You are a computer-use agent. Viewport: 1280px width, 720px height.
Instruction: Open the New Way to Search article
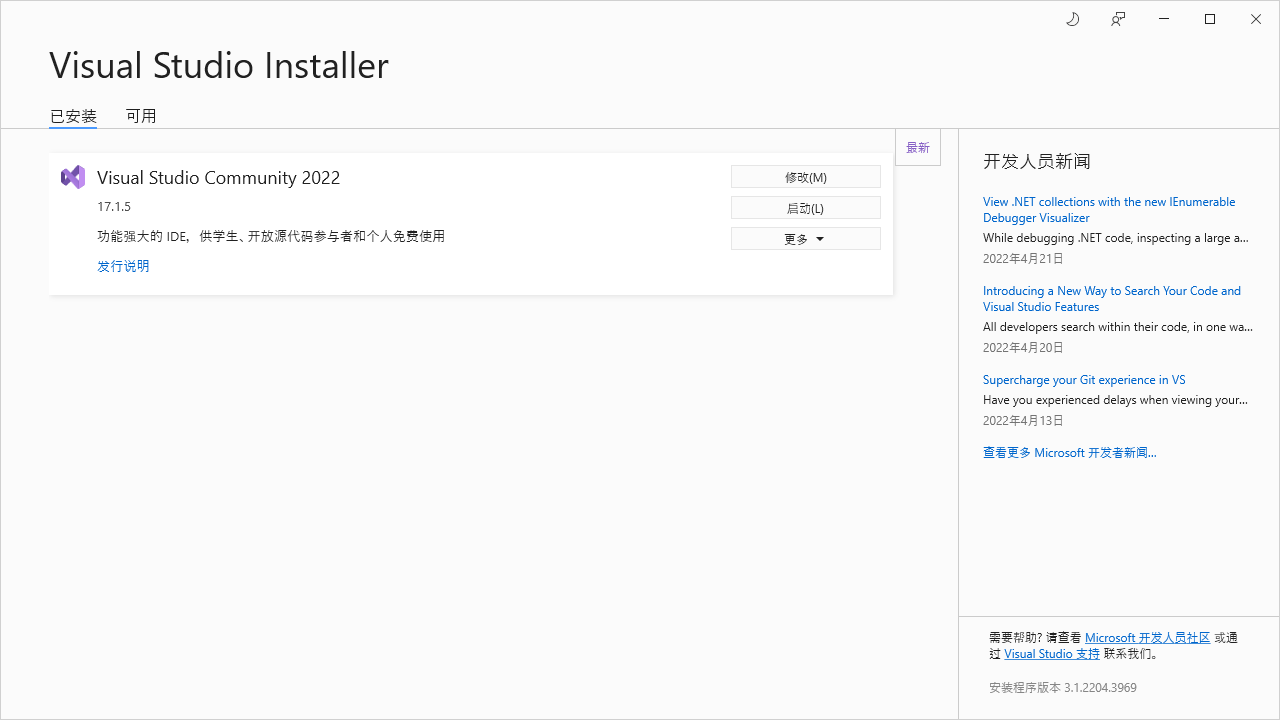[x=1112, y=298]
